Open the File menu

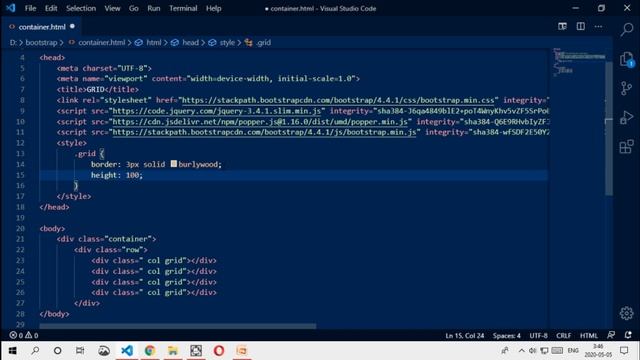point(30,8)
